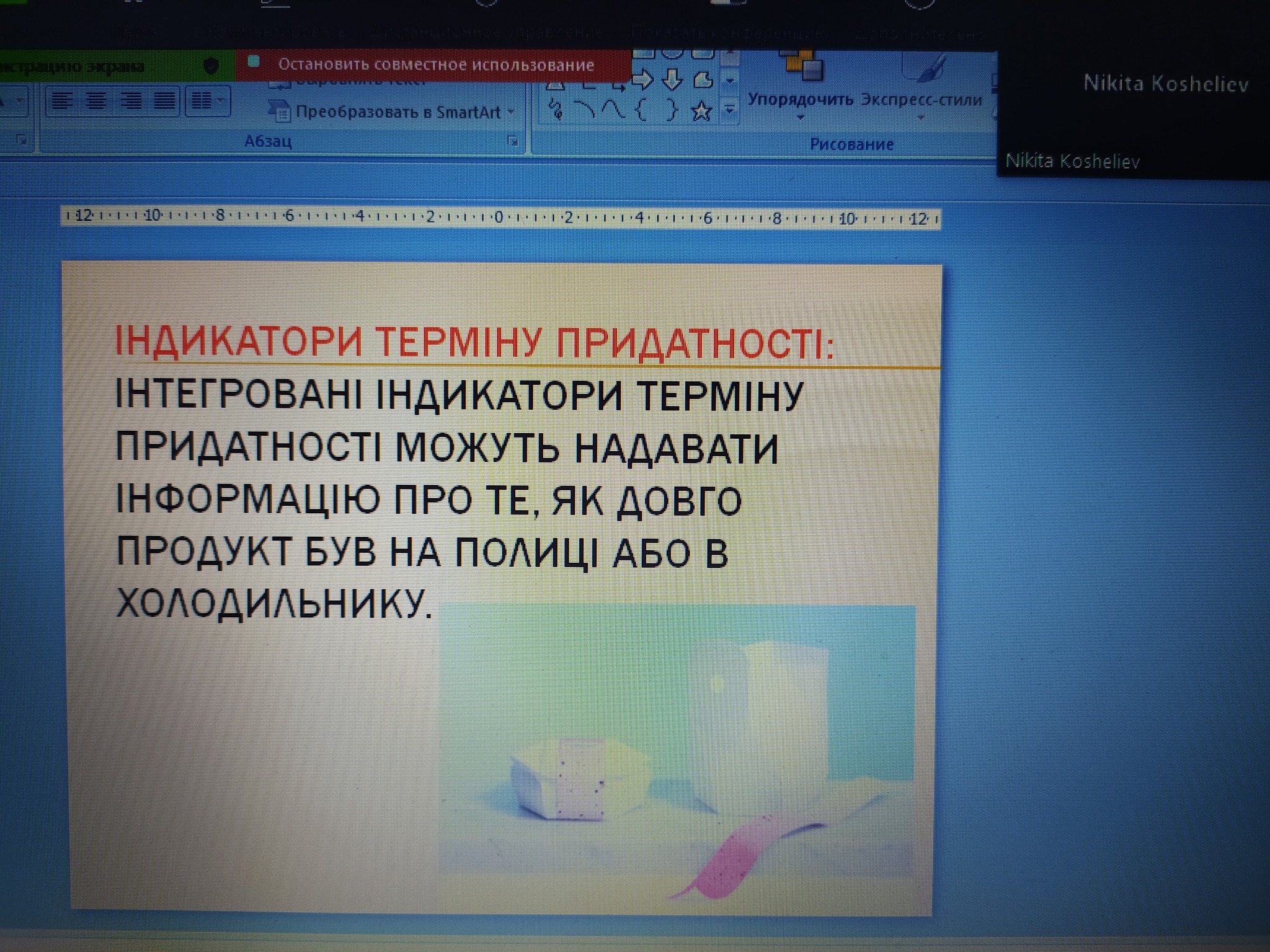Click the shield icon in sharing bar
This screenshot has width=1270, height=952.
tap(211, 66)
